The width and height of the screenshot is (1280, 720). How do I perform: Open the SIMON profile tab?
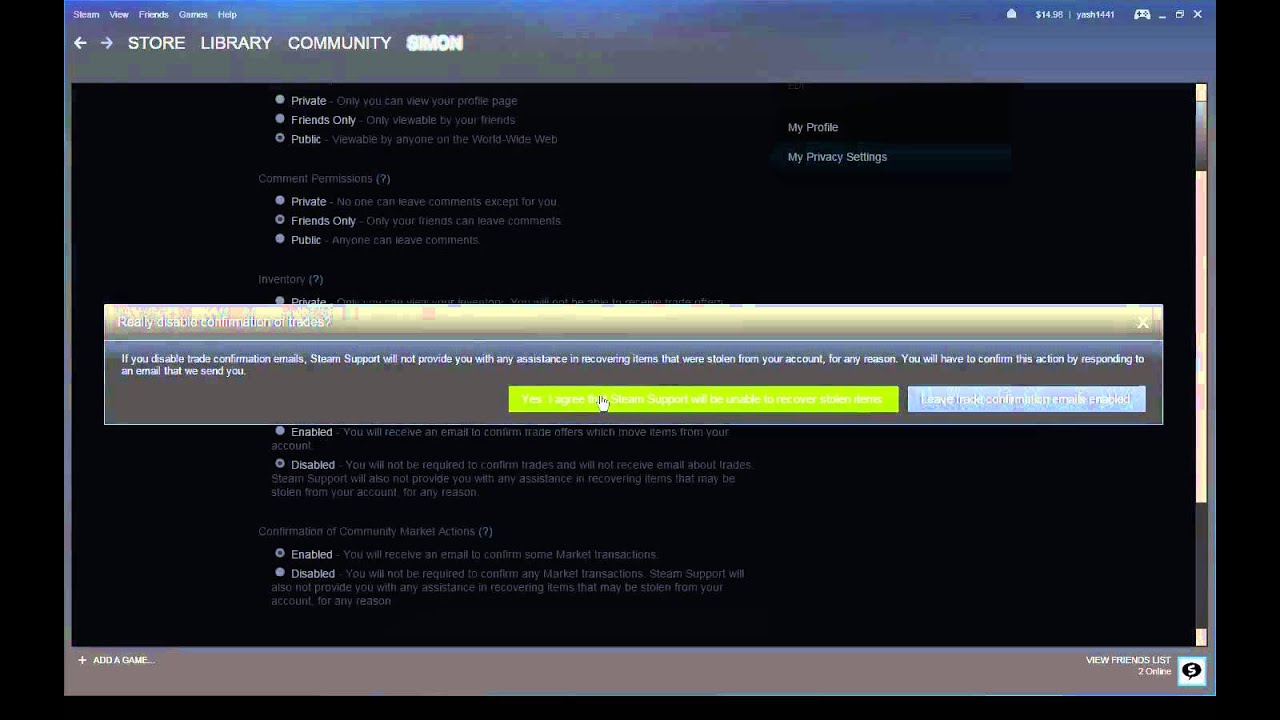[434, 43]
